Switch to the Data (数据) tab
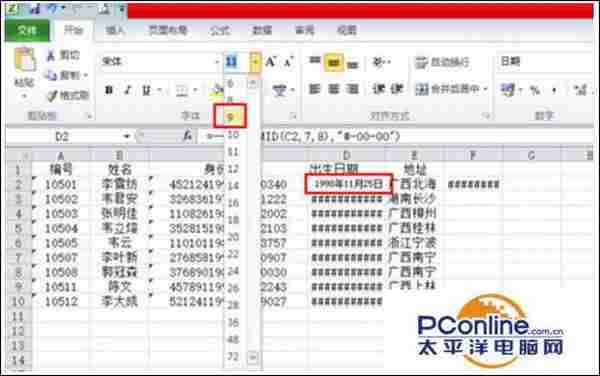600x376 pixels. (x=262, y=30)
